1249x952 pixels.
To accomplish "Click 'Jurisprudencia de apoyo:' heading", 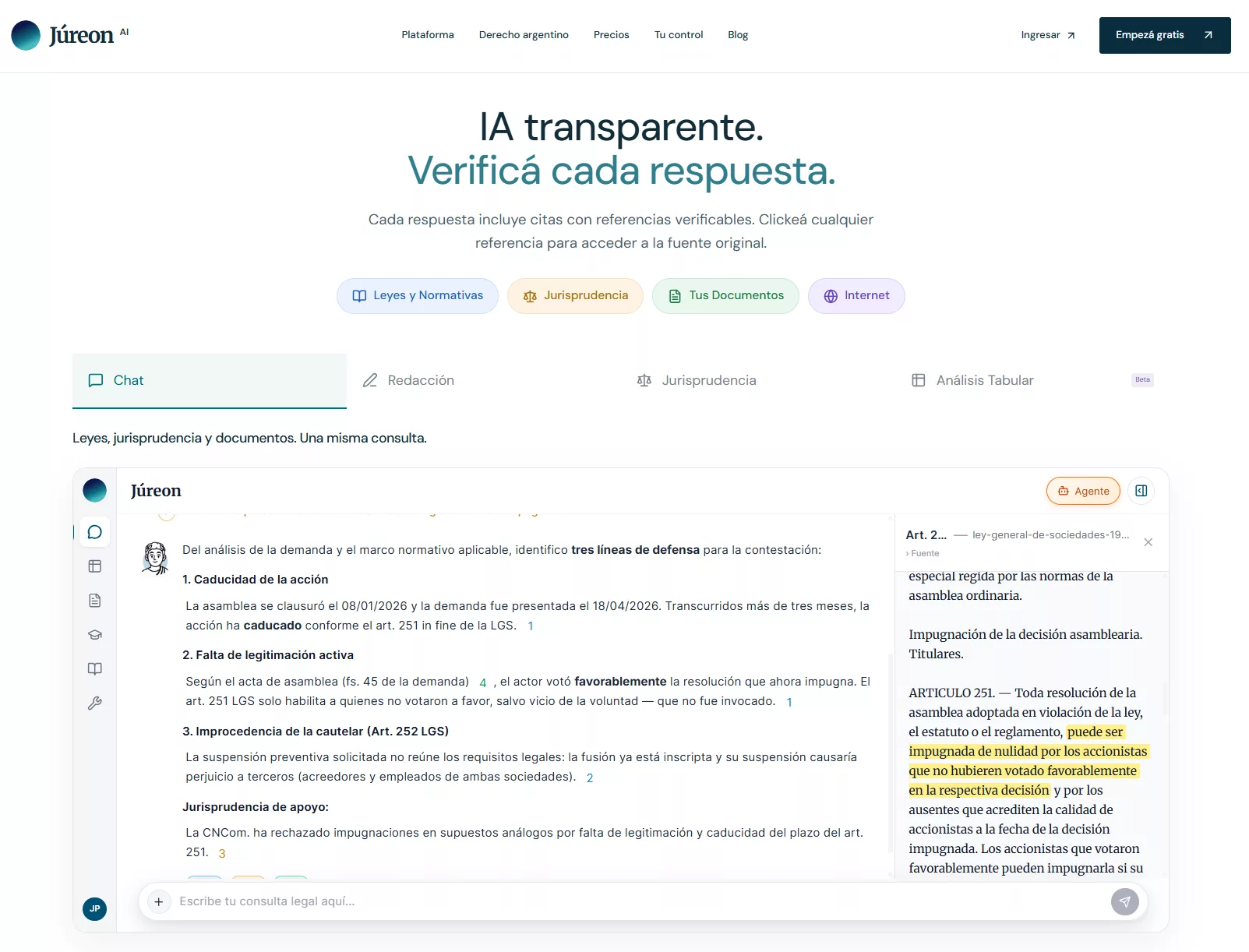I will coord(256,807).
